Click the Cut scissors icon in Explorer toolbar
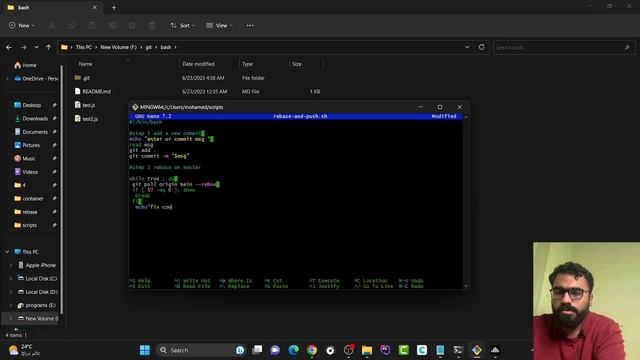 tap(52, 26)
